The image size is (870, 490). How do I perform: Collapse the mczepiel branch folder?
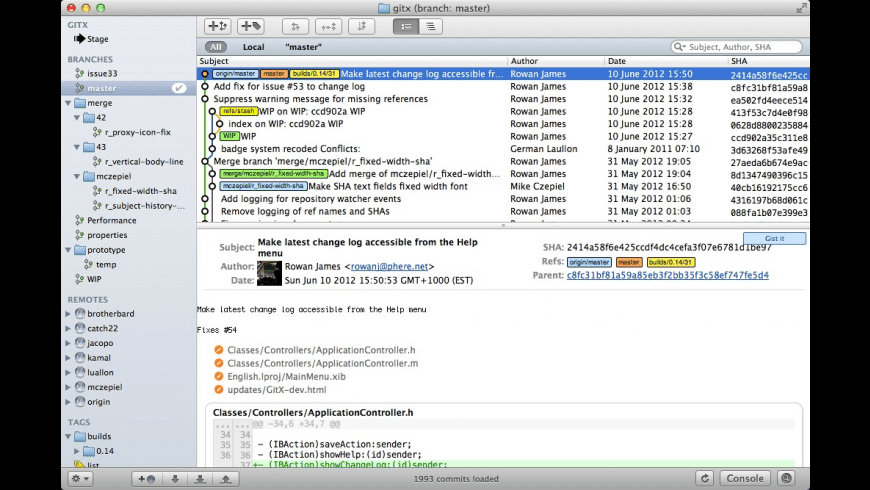point(77,176)
